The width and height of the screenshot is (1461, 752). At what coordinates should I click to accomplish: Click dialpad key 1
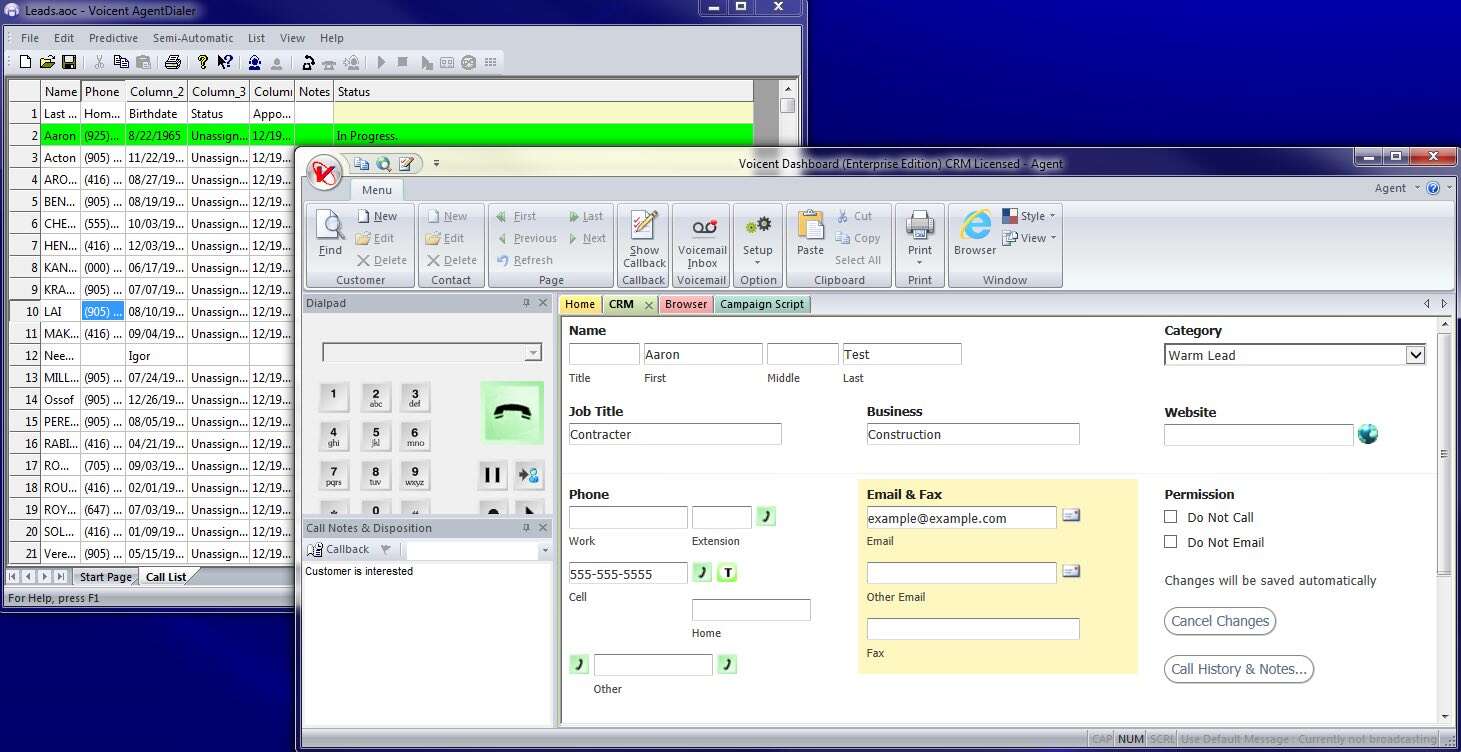click(x=334, y=397)
